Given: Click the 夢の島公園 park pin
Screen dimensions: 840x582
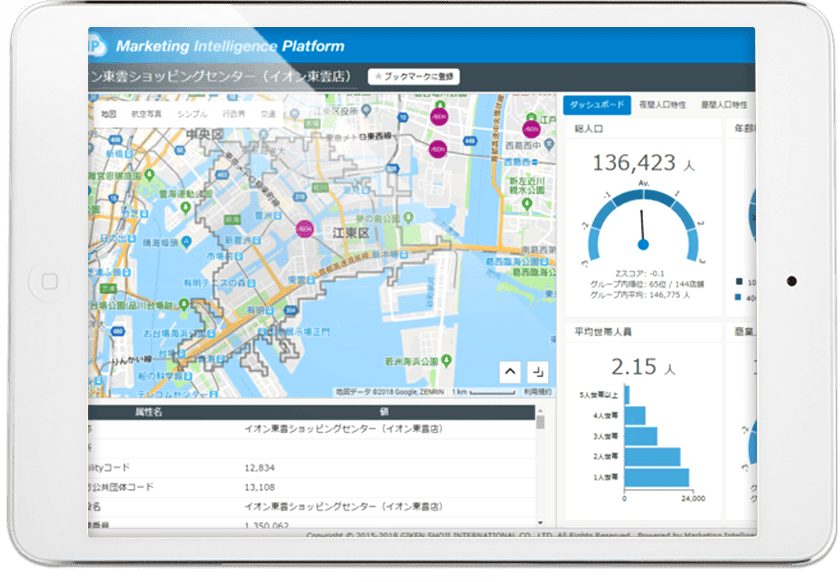Looking at the screenshot, I should pyautogui.click(x=408, y=218).
